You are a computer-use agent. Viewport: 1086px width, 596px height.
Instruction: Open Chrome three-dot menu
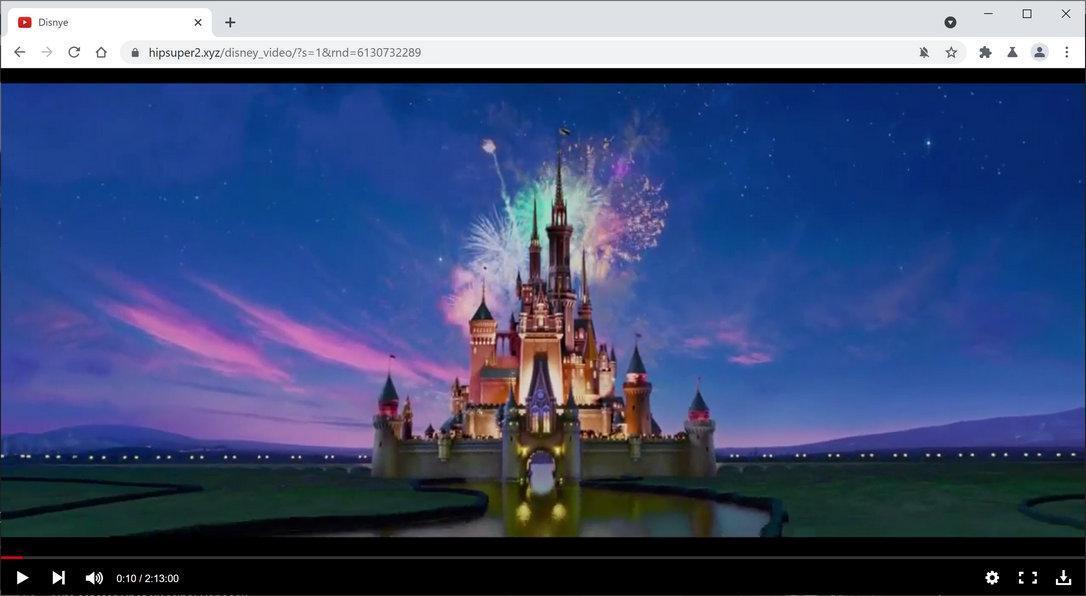click(x=1067, y=52)
